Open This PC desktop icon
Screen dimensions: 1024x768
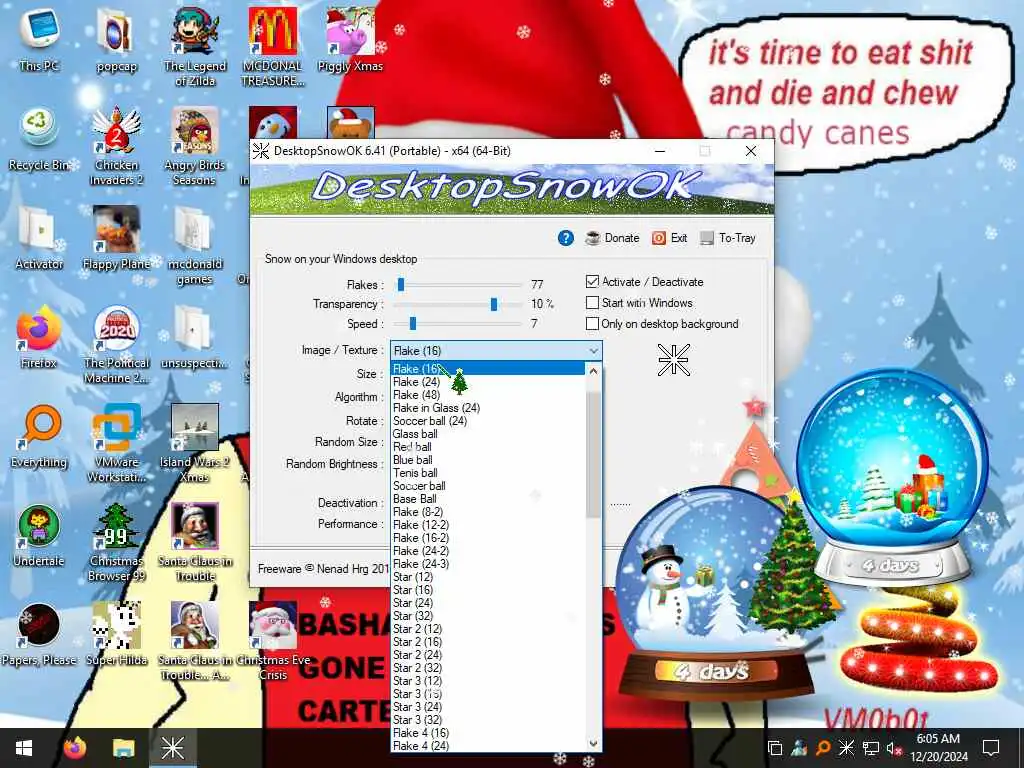click(x=39, y=38)
